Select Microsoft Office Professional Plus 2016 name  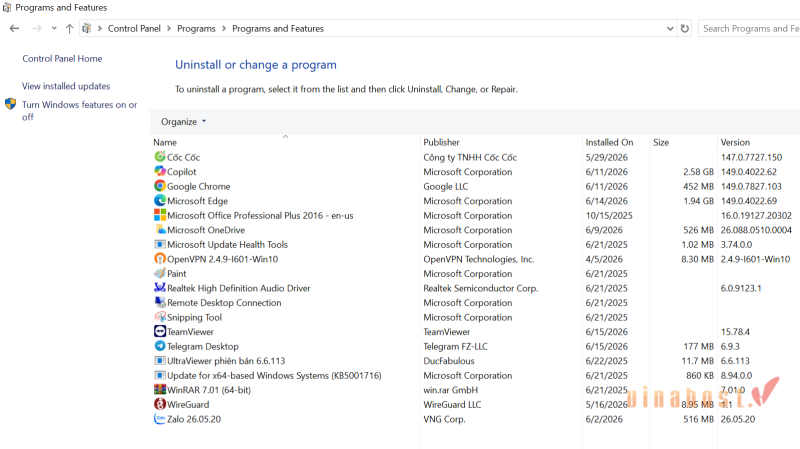coord(260,215)
